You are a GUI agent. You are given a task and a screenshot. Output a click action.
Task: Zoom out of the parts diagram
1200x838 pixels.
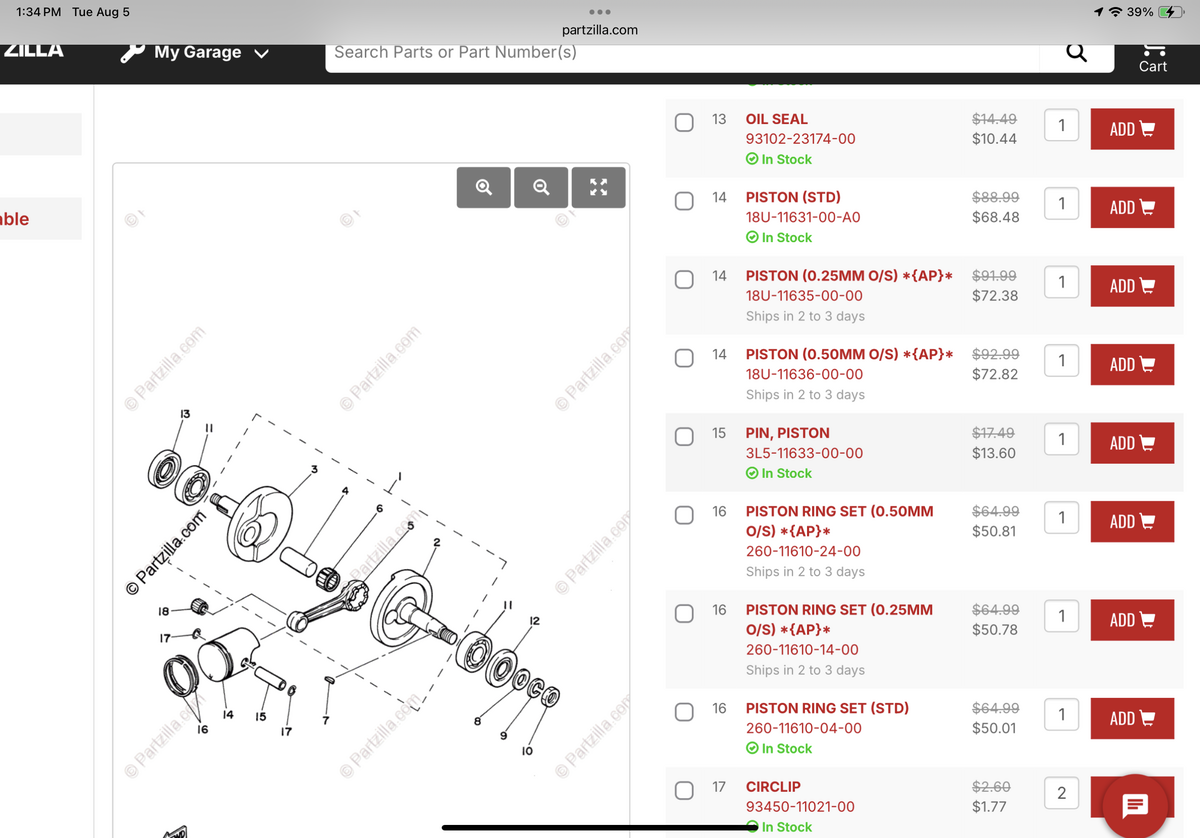pyautogui.click(x=541, y=187)
